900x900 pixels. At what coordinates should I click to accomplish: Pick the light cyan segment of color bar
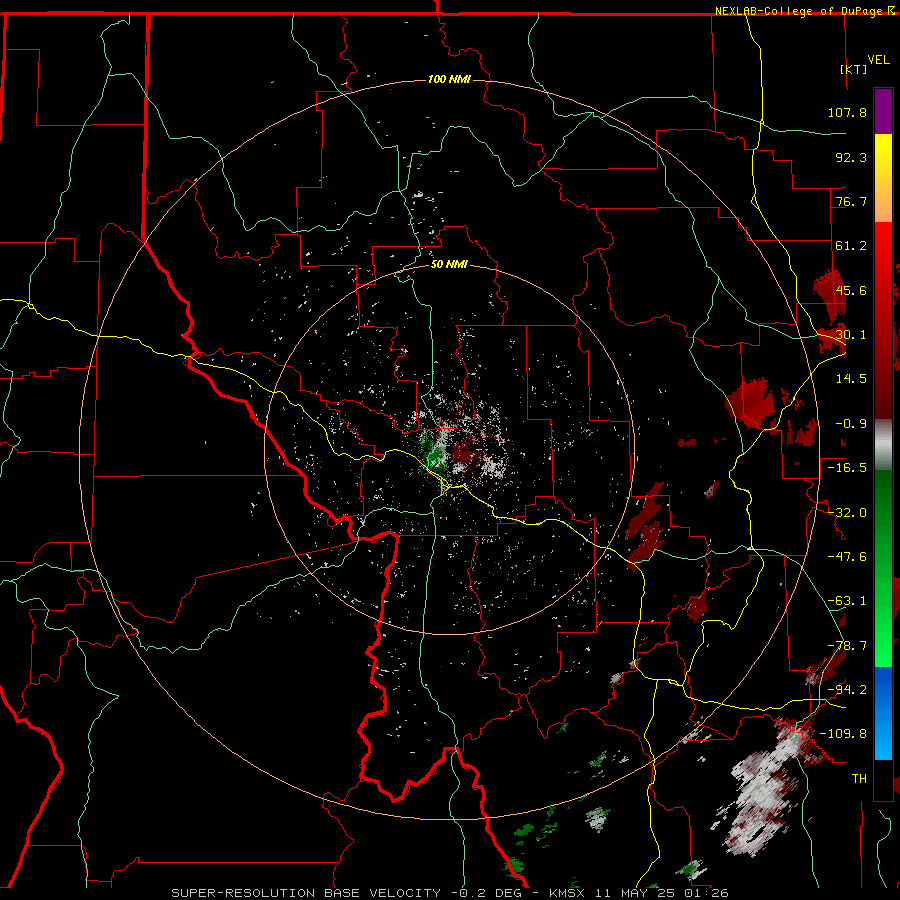pos(883,743)
